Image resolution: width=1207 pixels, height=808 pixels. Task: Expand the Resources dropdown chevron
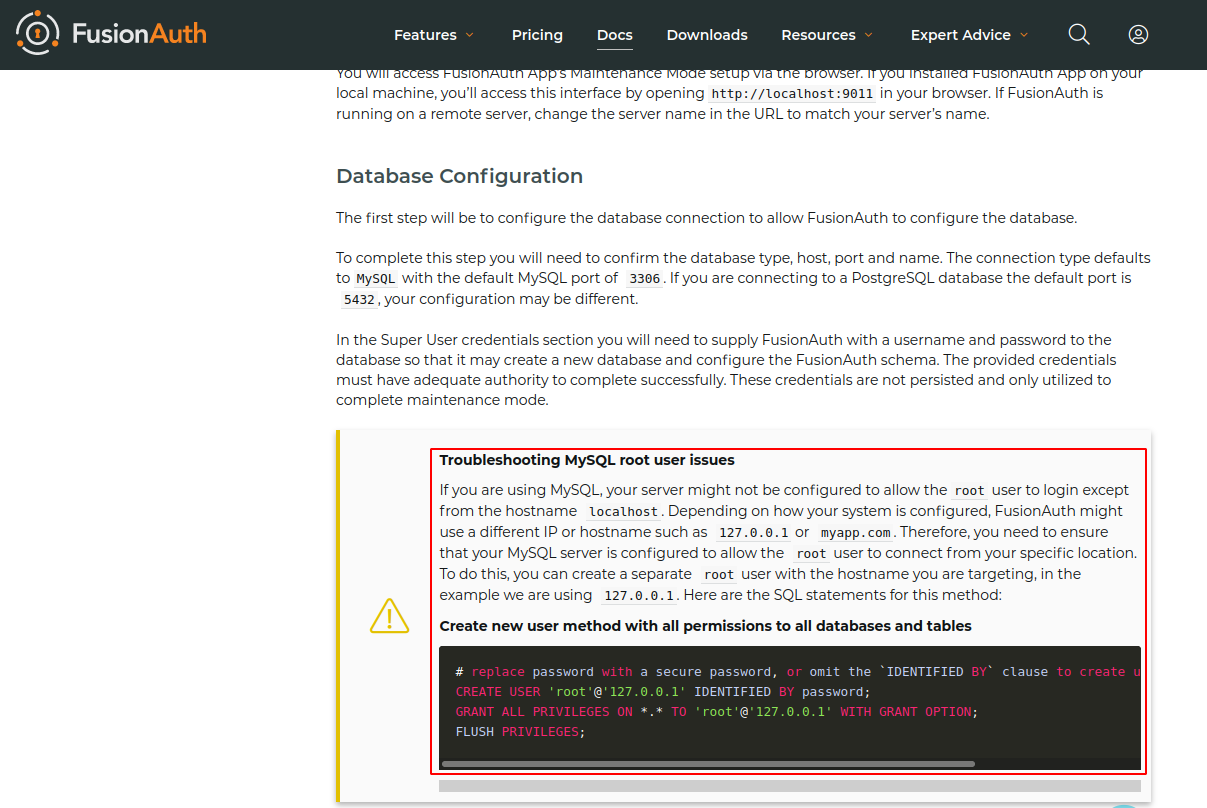point(868,35)
